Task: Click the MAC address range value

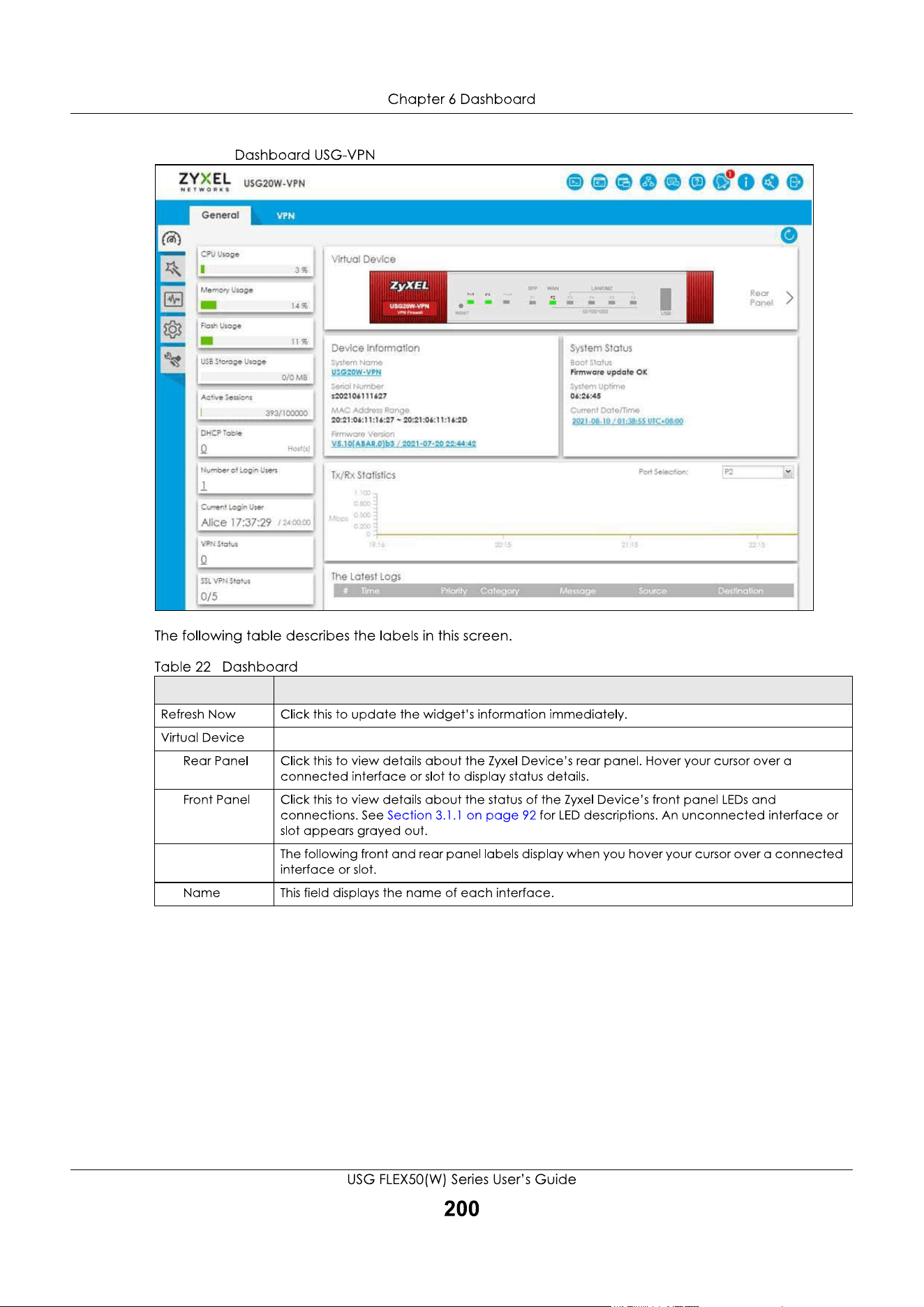Action: pyautogui.click(x=399, y=420)
